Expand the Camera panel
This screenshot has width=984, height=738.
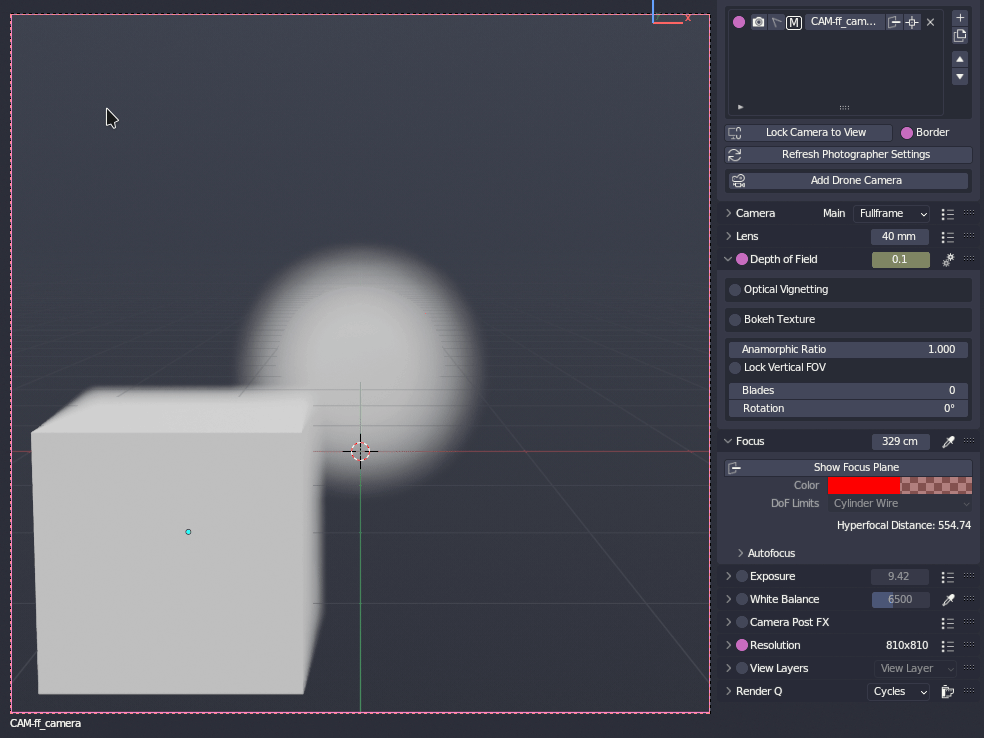729,213
